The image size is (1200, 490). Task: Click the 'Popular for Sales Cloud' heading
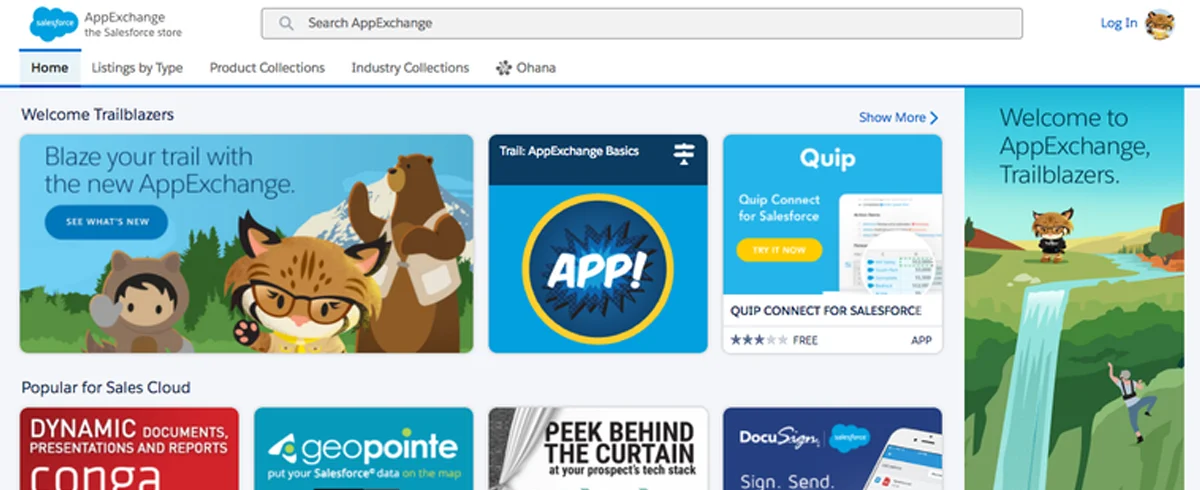point(106,387)
